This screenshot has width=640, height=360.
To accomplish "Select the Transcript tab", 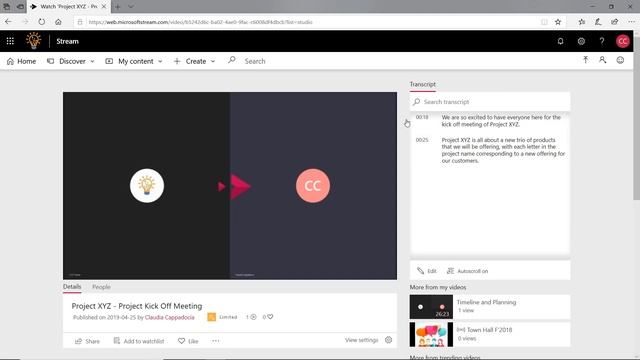I will [x=422, y=84].
